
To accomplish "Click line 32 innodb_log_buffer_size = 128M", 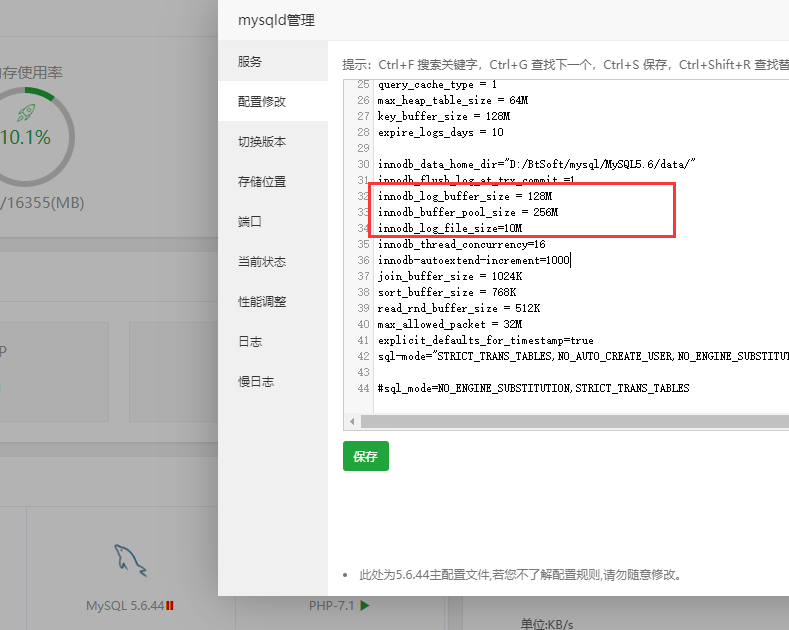I will [465, 196].
